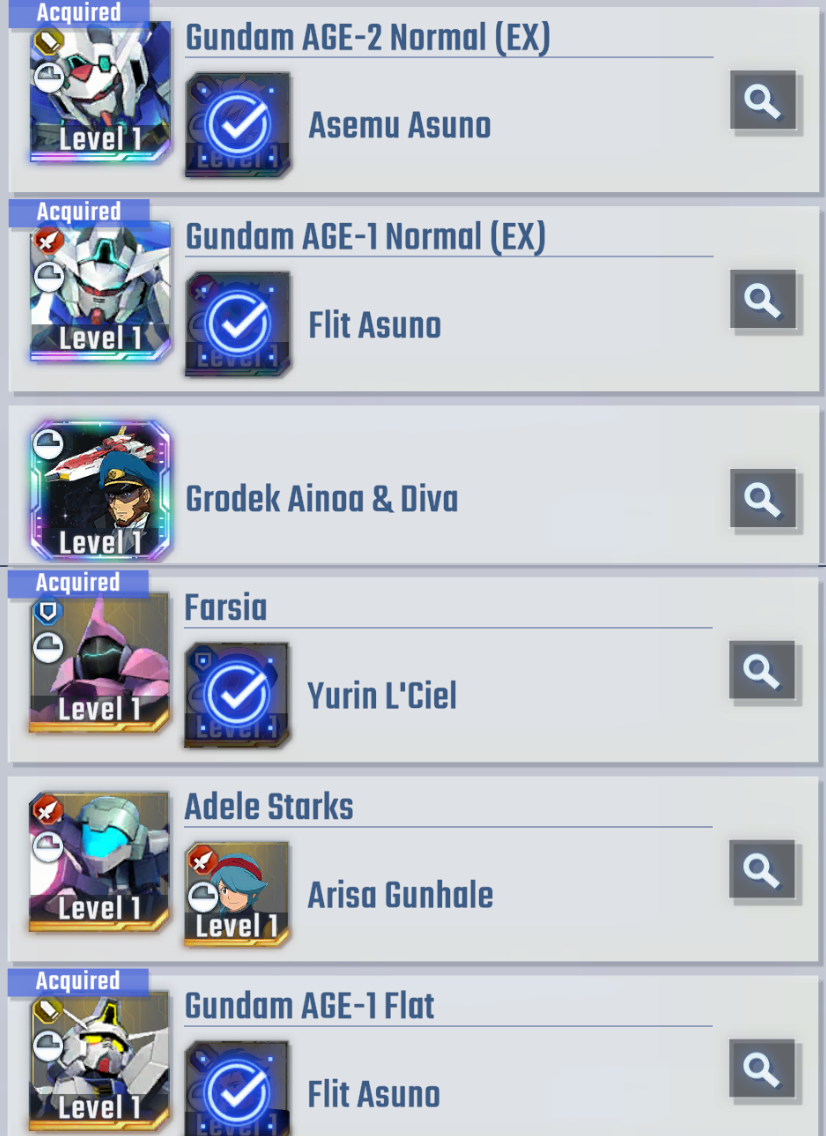This screenshot has height=1136, width=826.
Task: Choose the pink Farsia unit thumbnail
Action: pos(99,662)
